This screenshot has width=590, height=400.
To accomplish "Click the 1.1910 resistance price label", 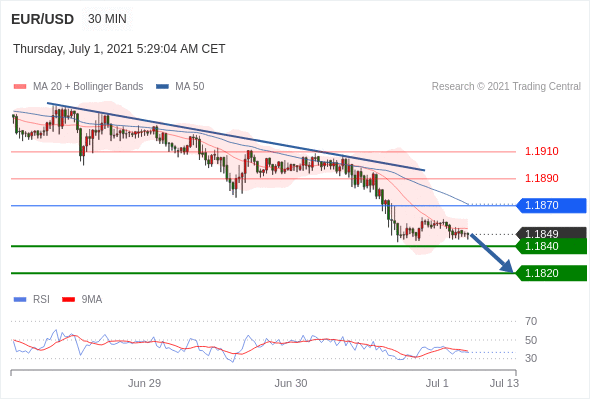I will click(x=541, y=151).
